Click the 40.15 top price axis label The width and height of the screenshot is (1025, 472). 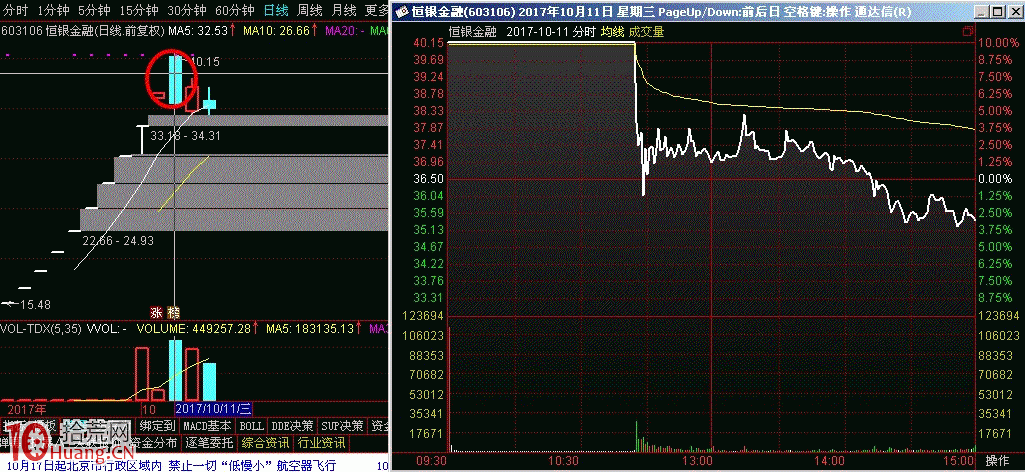tap(429, 42)
